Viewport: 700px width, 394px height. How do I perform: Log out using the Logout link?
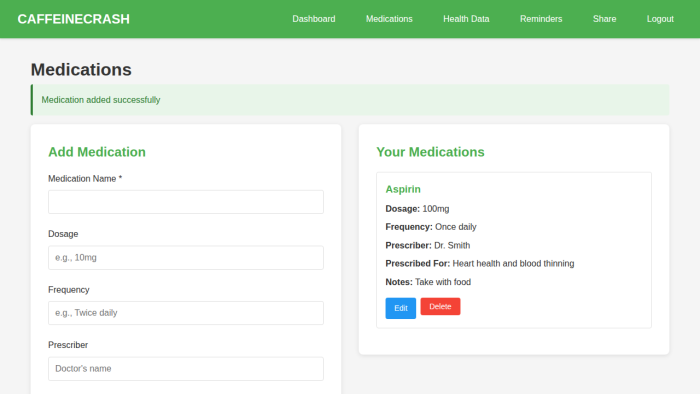pyautogui.click(x=660, y=19)
